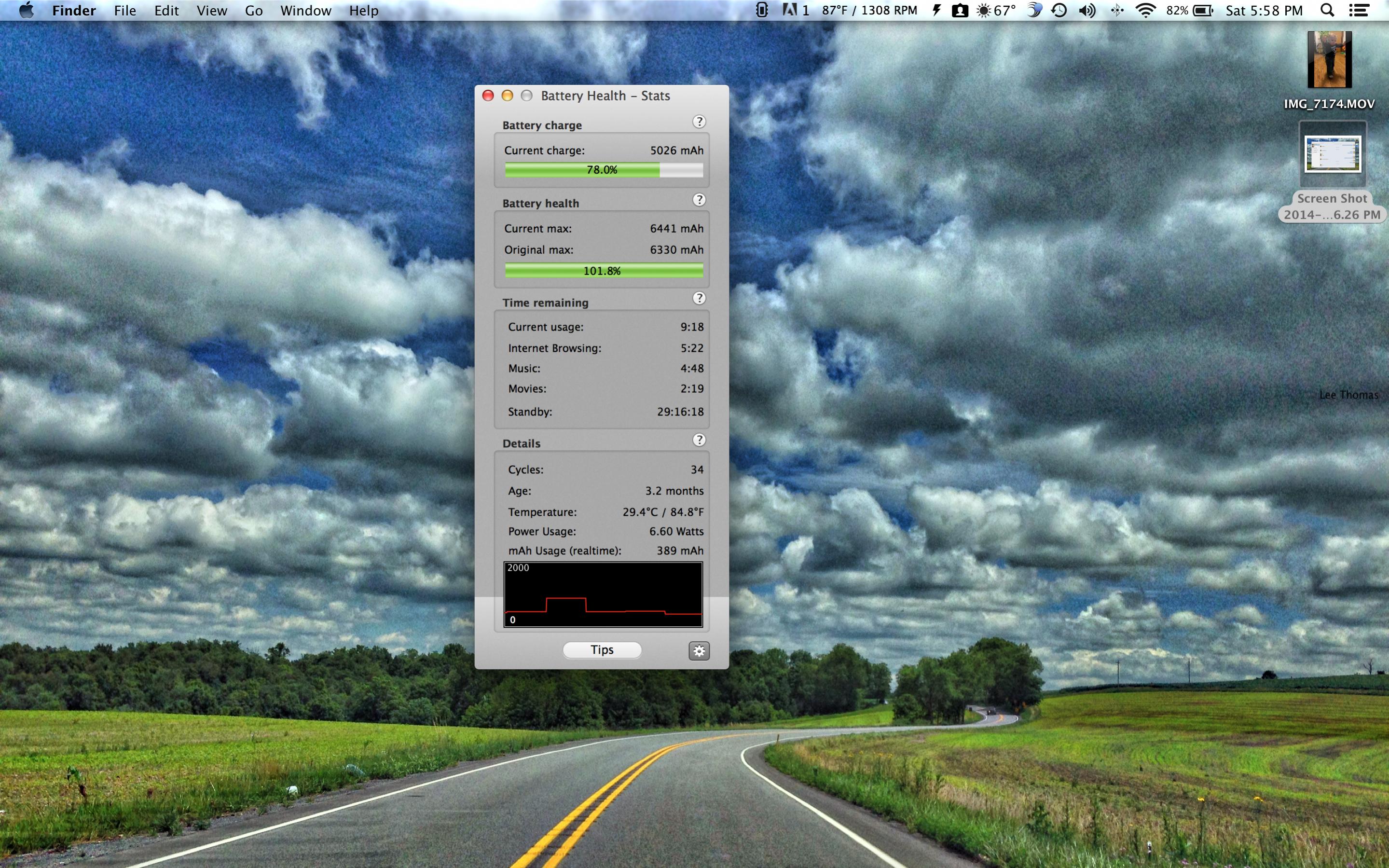Open Spotlight search magnifier

[1327, 10]
